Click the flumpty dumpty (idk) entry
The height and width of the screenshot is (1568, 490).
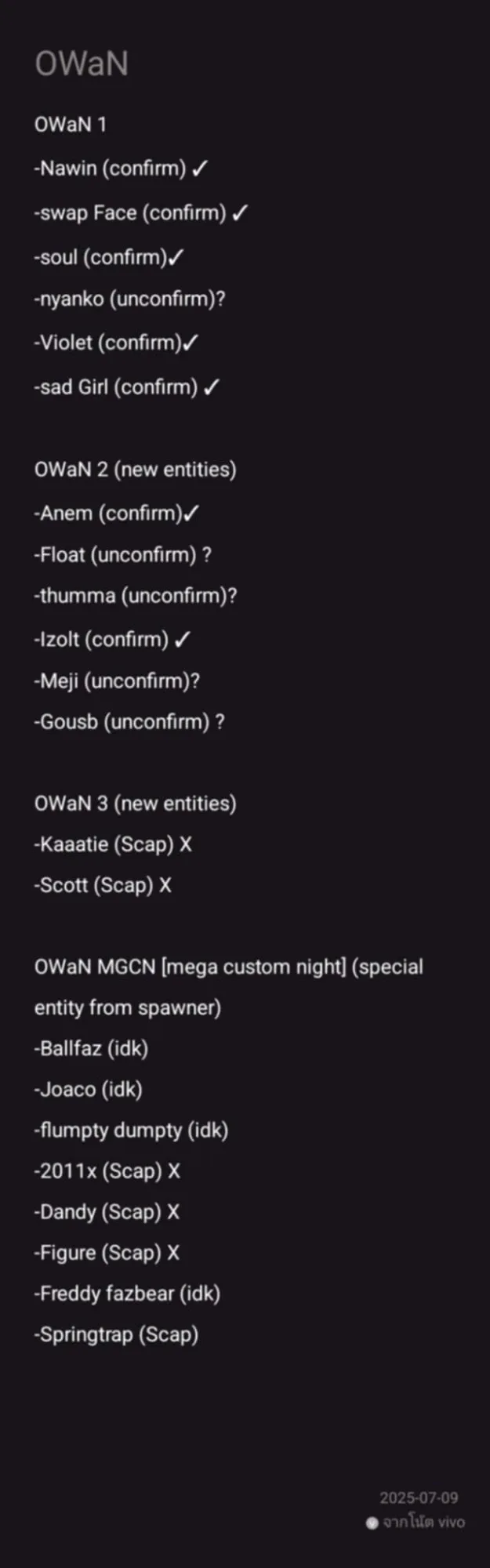click(x=132, y=1131)
